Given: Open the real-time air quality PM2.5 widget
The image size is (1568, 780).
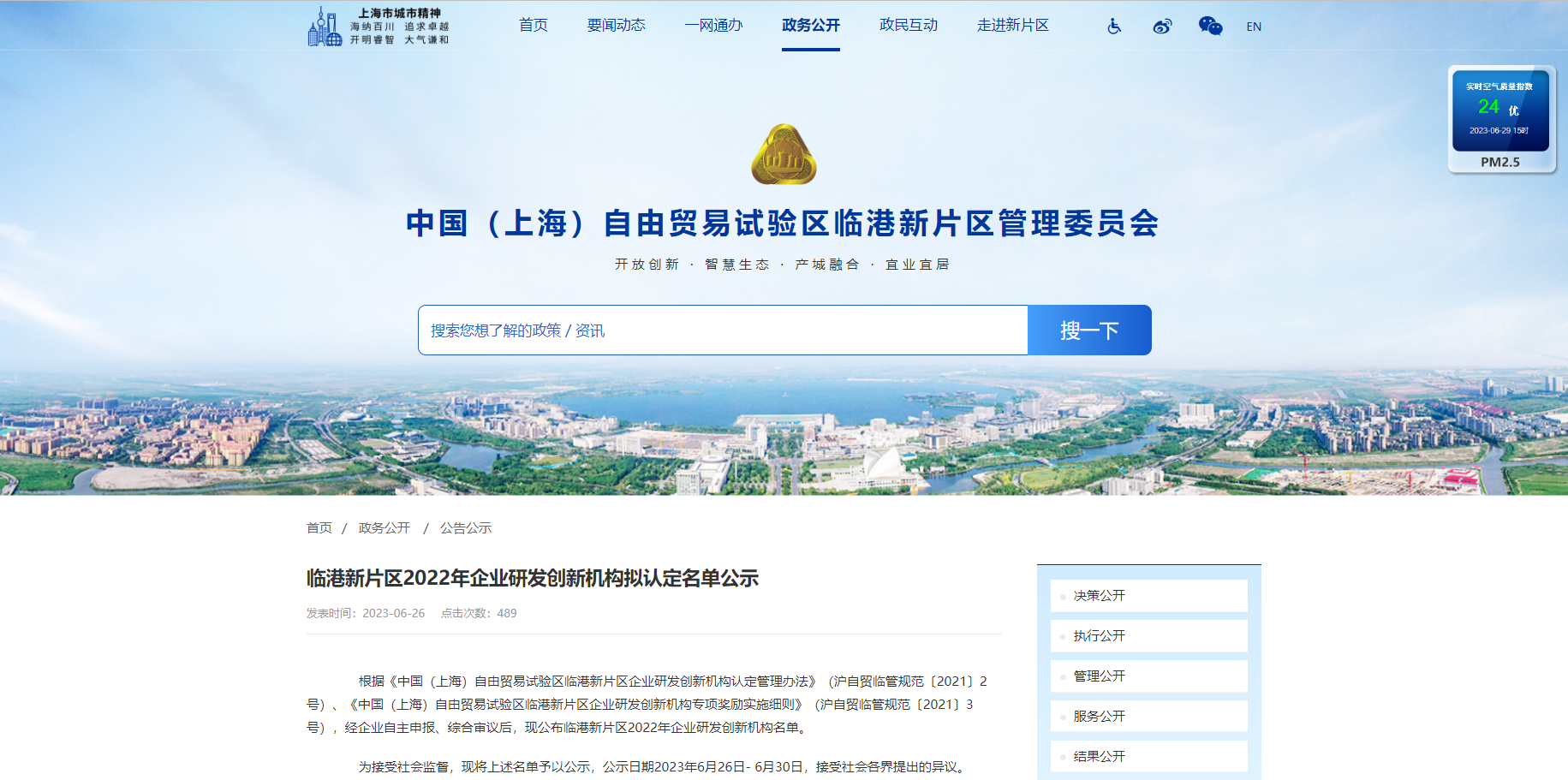Looking at the screenshot, I should [x=1500, y=119].
